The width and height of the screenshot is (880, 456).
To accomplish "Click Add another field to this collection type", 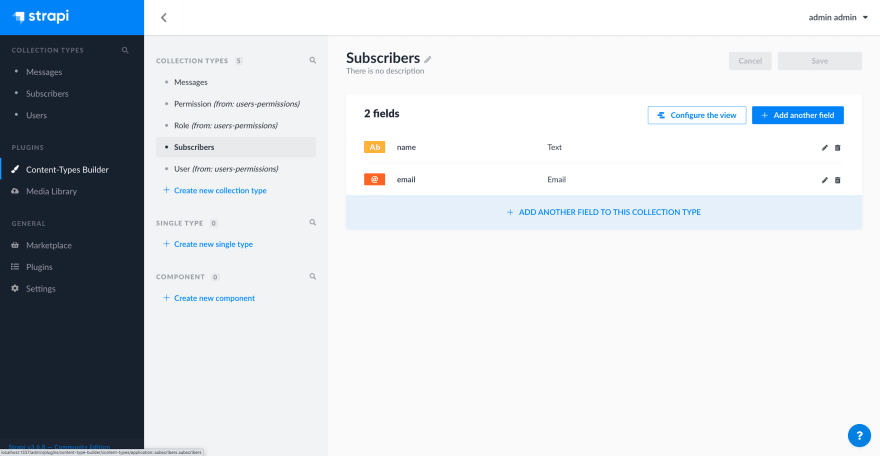I will click(604, 212).
